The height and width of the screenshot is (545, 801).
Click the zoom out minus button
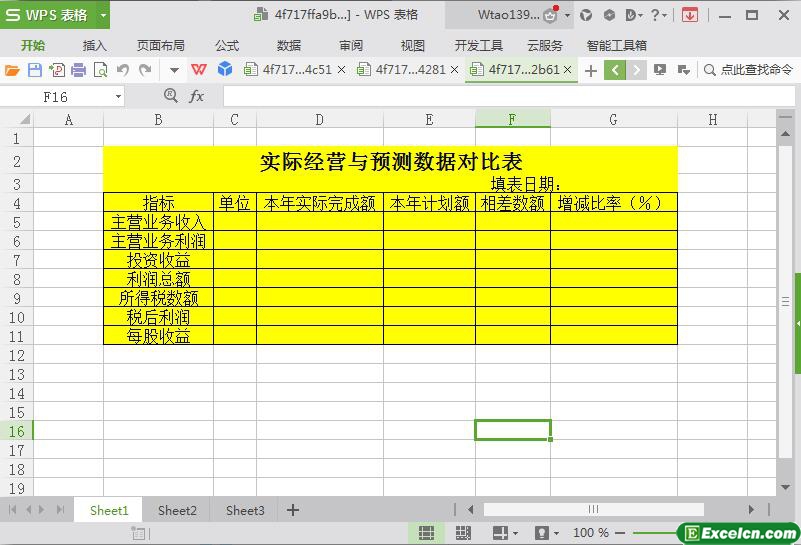(x=620, y=533)
